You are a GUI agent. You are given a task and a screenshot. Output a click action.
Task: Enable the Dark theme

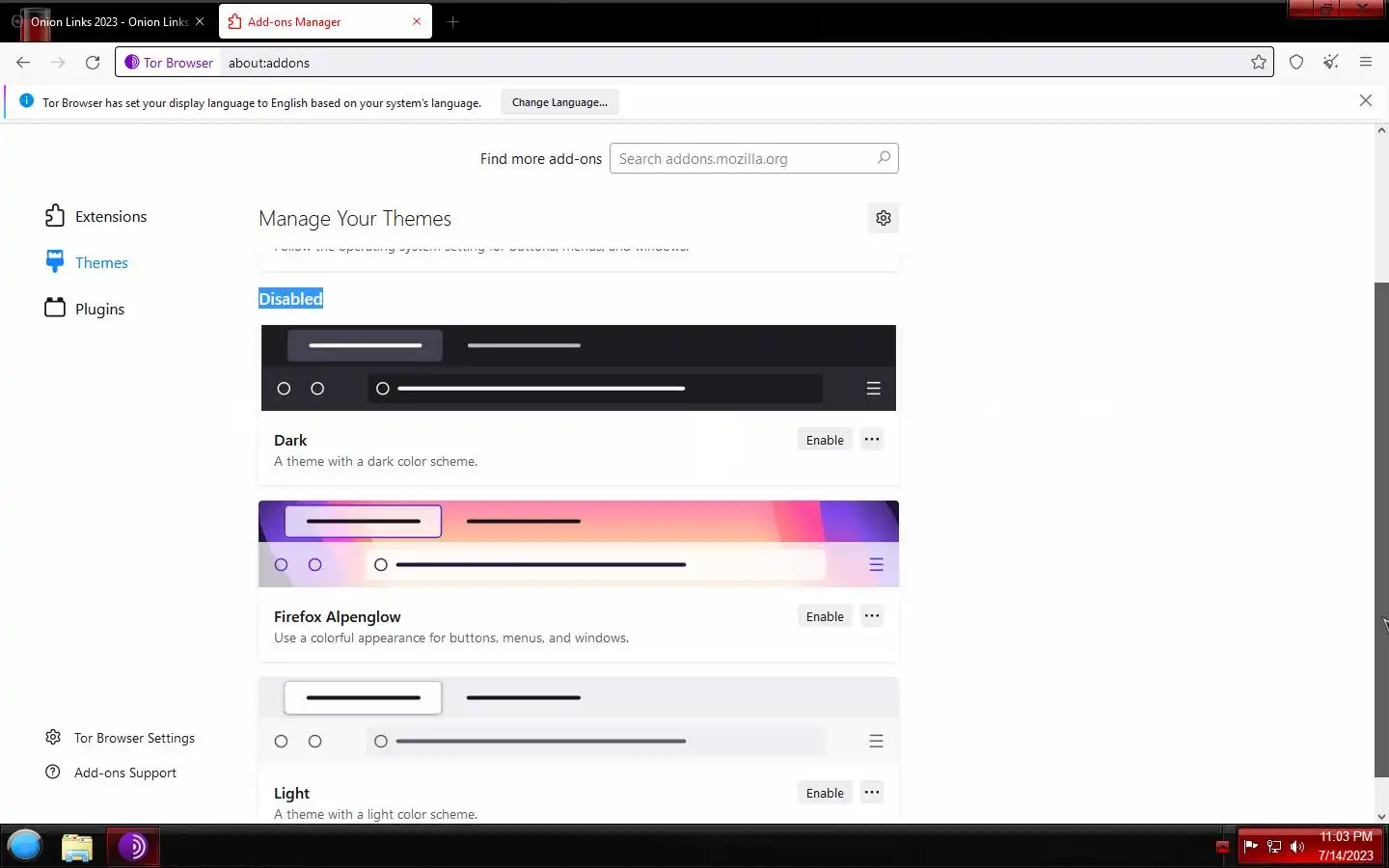825,440
